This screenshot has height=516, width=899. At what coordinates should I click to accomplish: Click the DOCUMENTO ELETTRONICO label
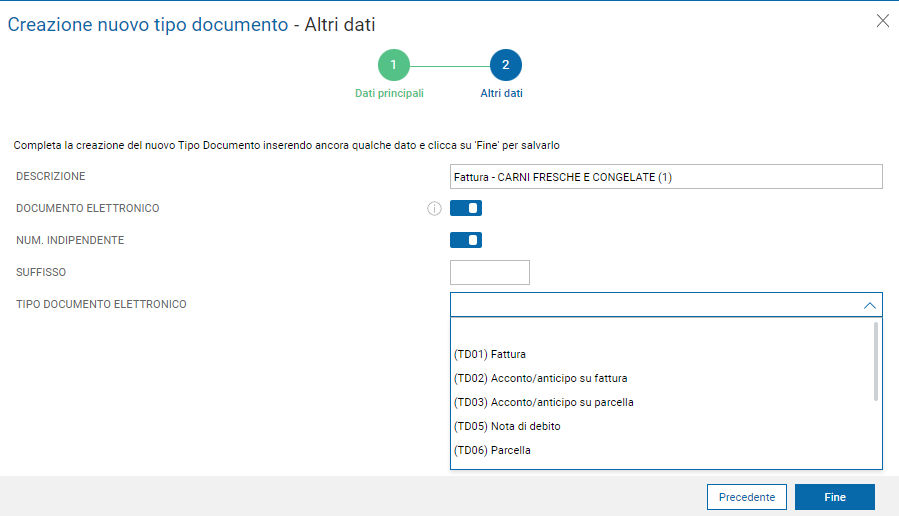point(88,208)
